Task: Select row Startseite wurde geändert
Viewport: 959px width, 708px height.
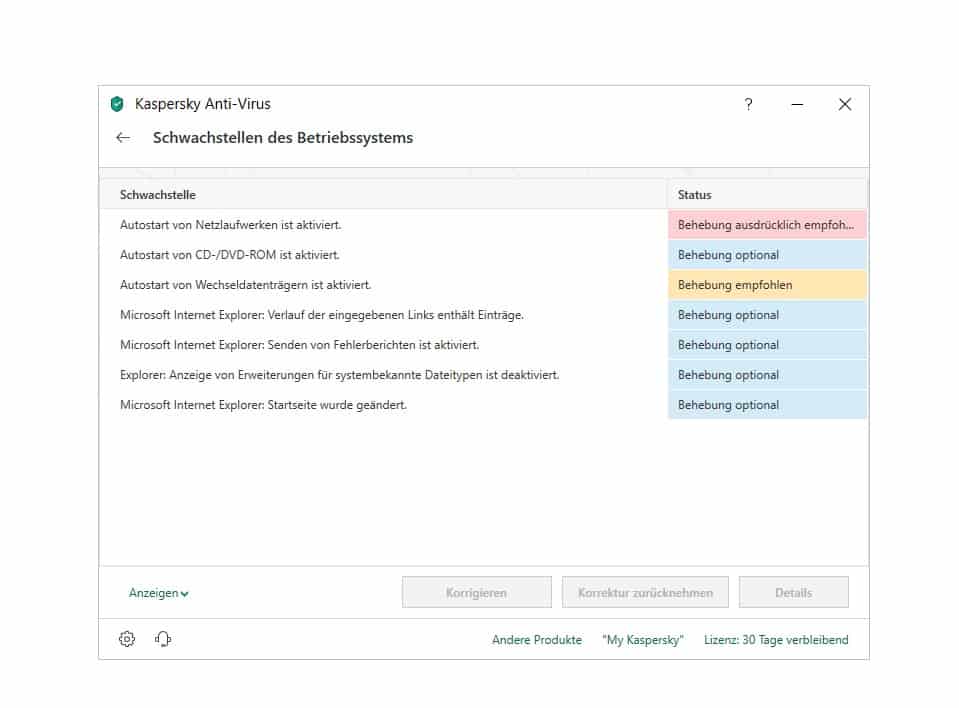Action: click(483, 405)
